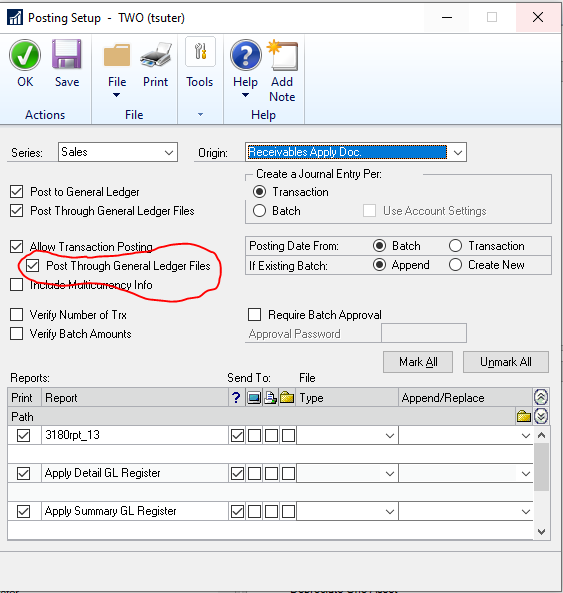Click the Add Note icon
Screen dimensions: 563x593
pos(282,55)
